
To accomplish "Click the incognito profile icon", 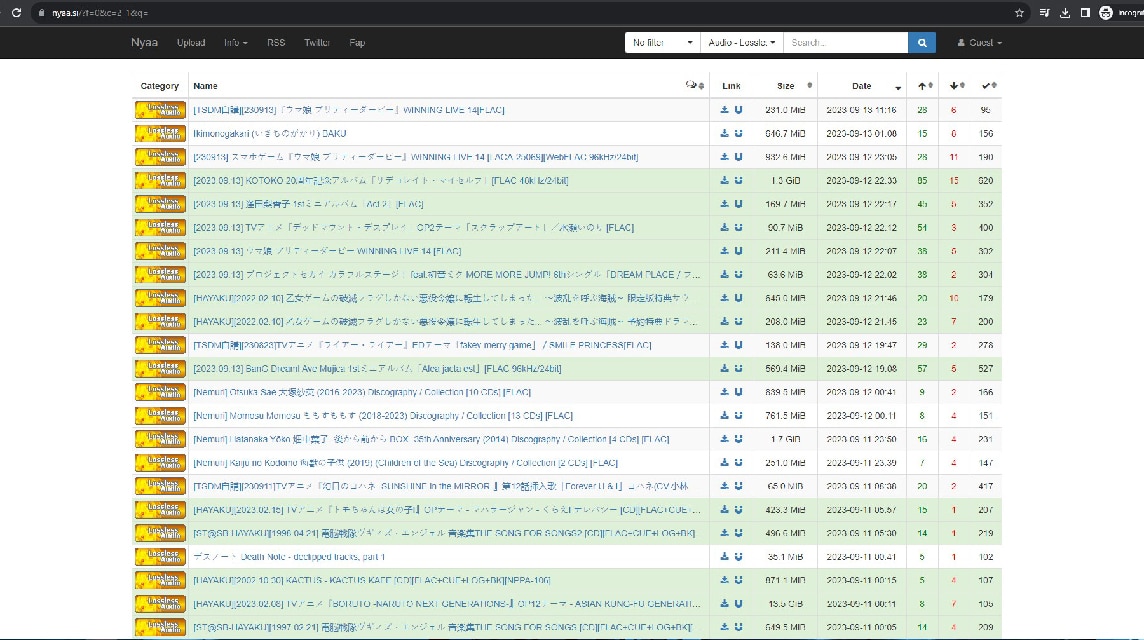I will [x=1106, y=13].
